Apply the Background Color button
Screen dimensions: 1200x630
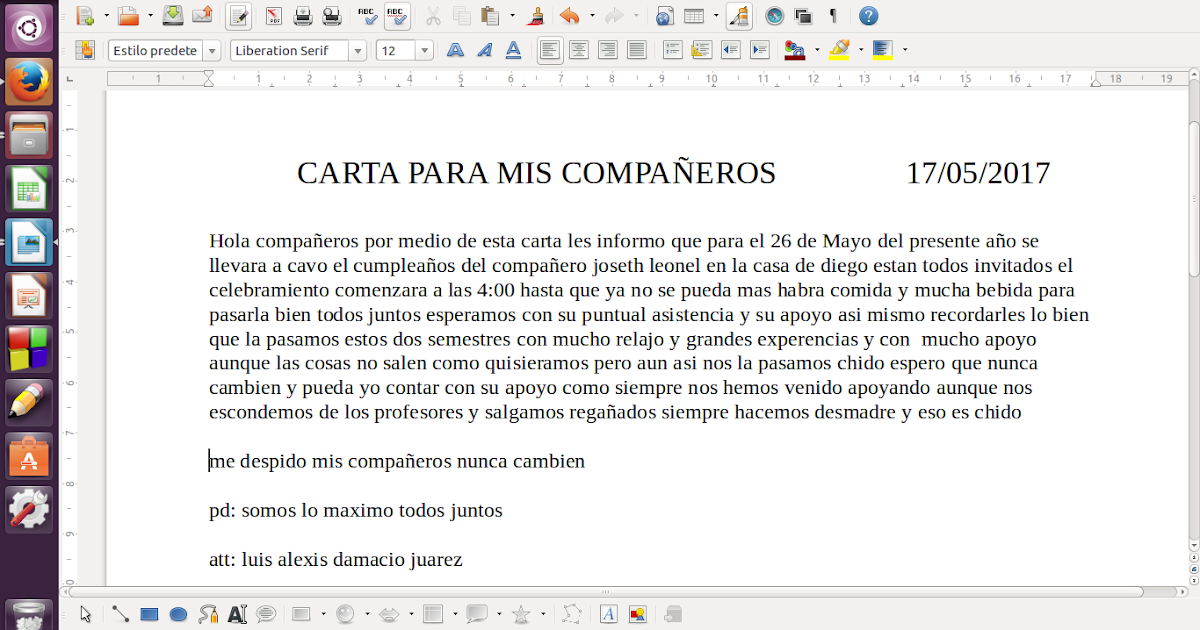point(882,50)
